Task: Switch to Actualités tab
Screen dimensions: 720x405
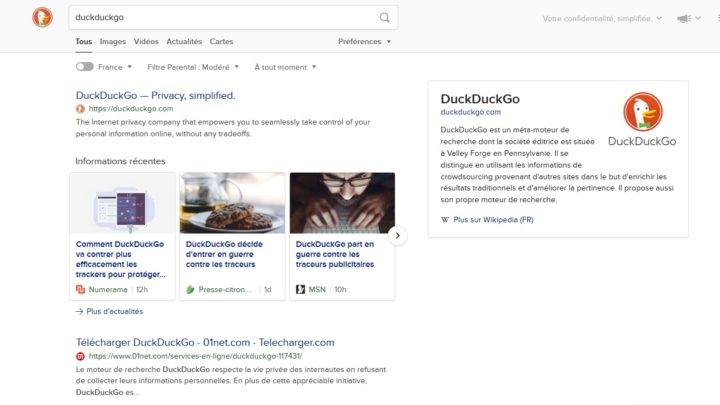Action: tap(184, 41)
